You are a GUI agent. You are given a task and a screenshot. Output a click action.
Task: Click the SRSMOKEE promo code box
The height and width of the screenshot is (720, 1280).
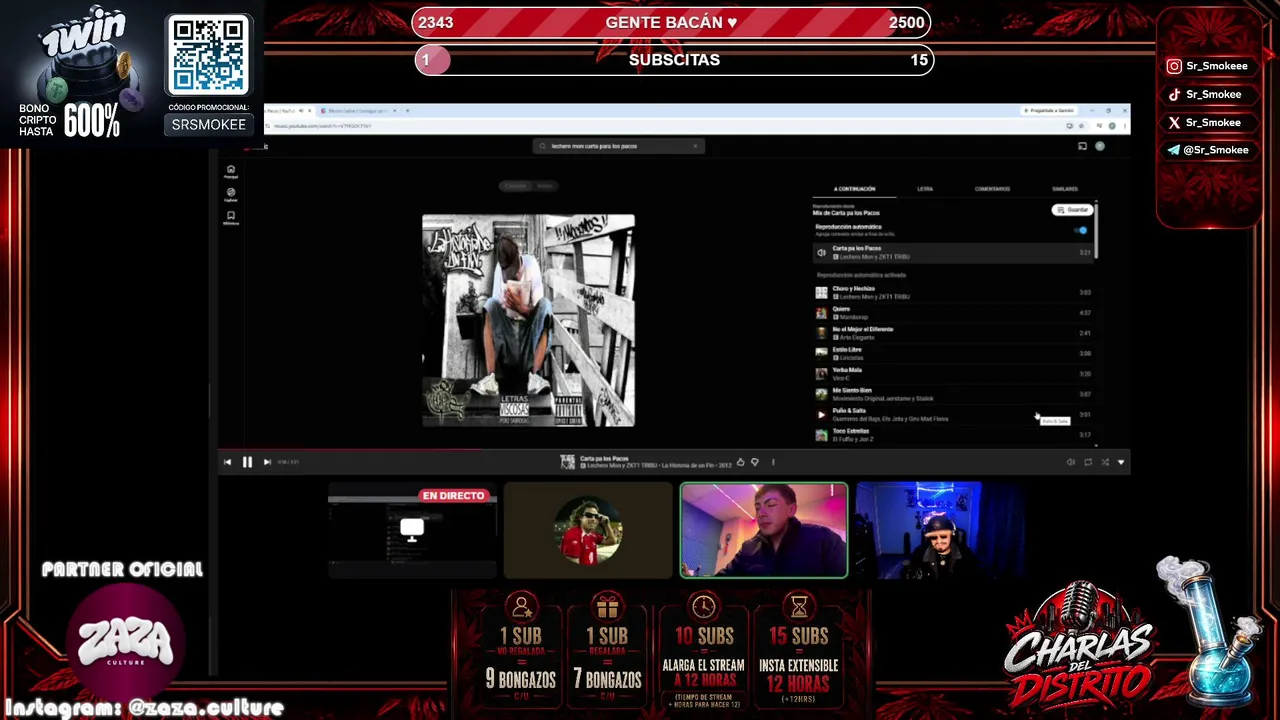[x=209, y=124]
